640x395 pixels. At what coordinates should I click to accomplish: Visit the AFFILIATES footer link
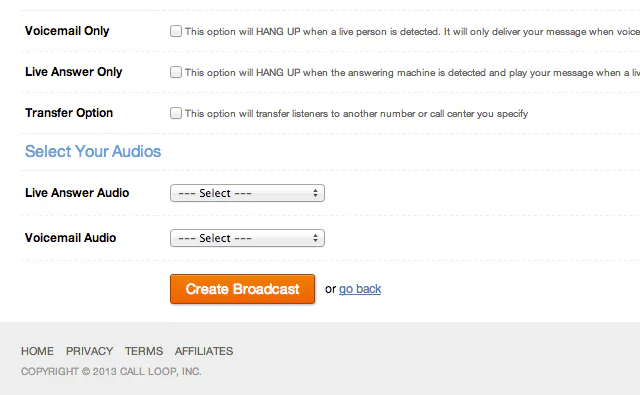[x=204, y=351]
